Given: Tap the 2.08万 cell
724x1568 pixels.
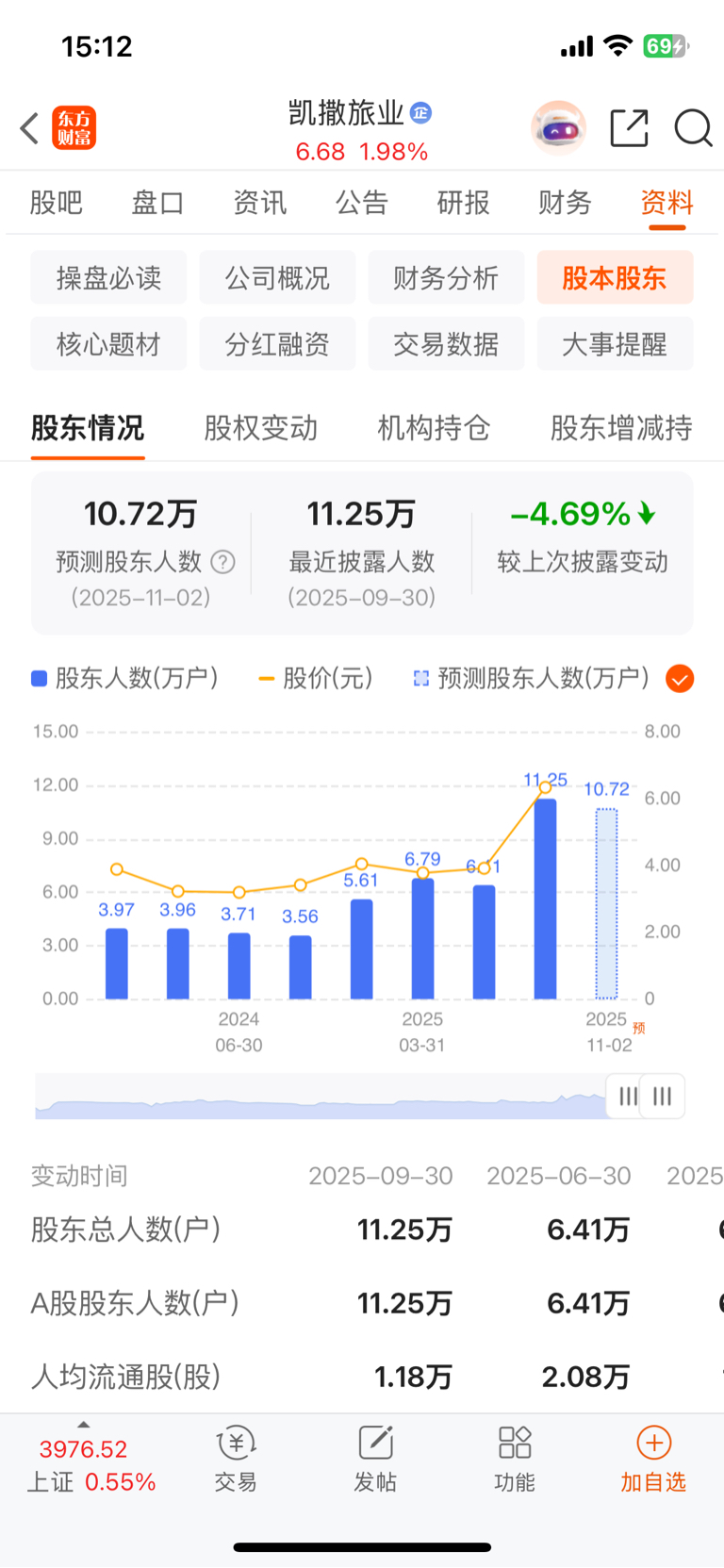Looking at the screenshot, I should click(x=585, y=1377).
